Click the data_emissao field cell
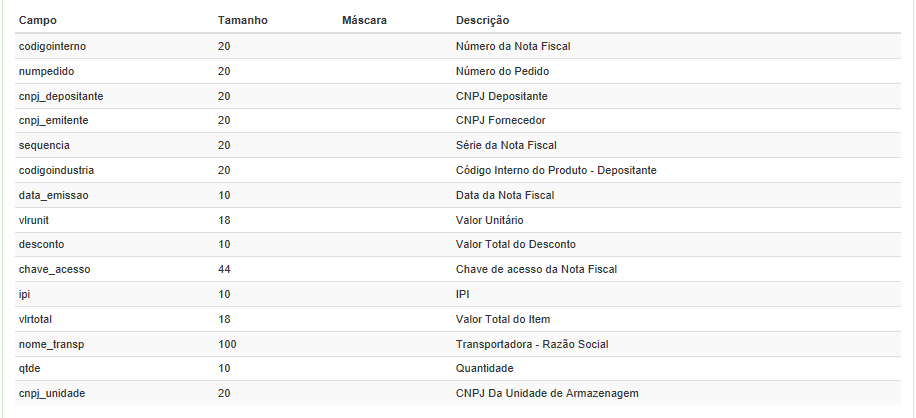916x418 pixels. tap(54, 195)
